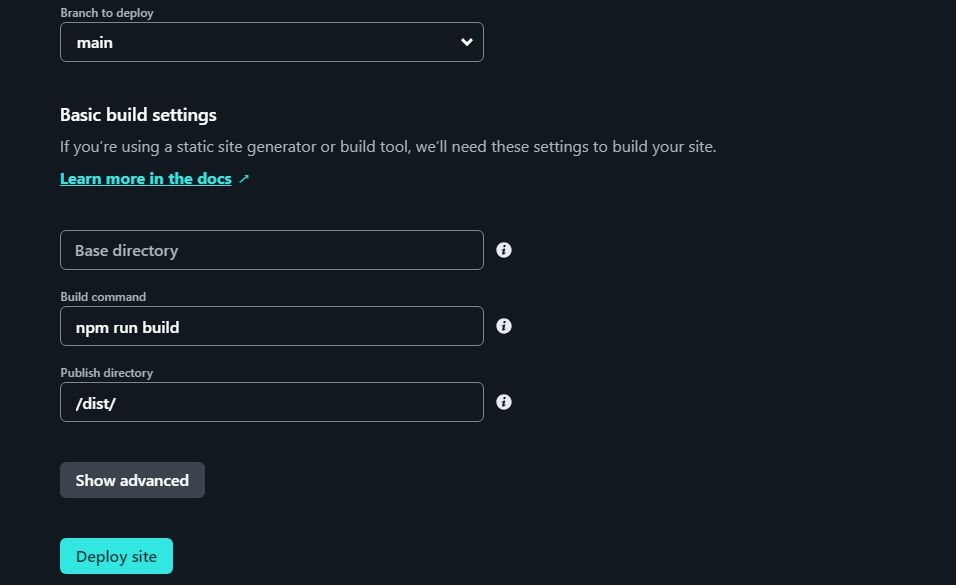
Task: Focus the Base directory input field
Action: pos(271,250)
